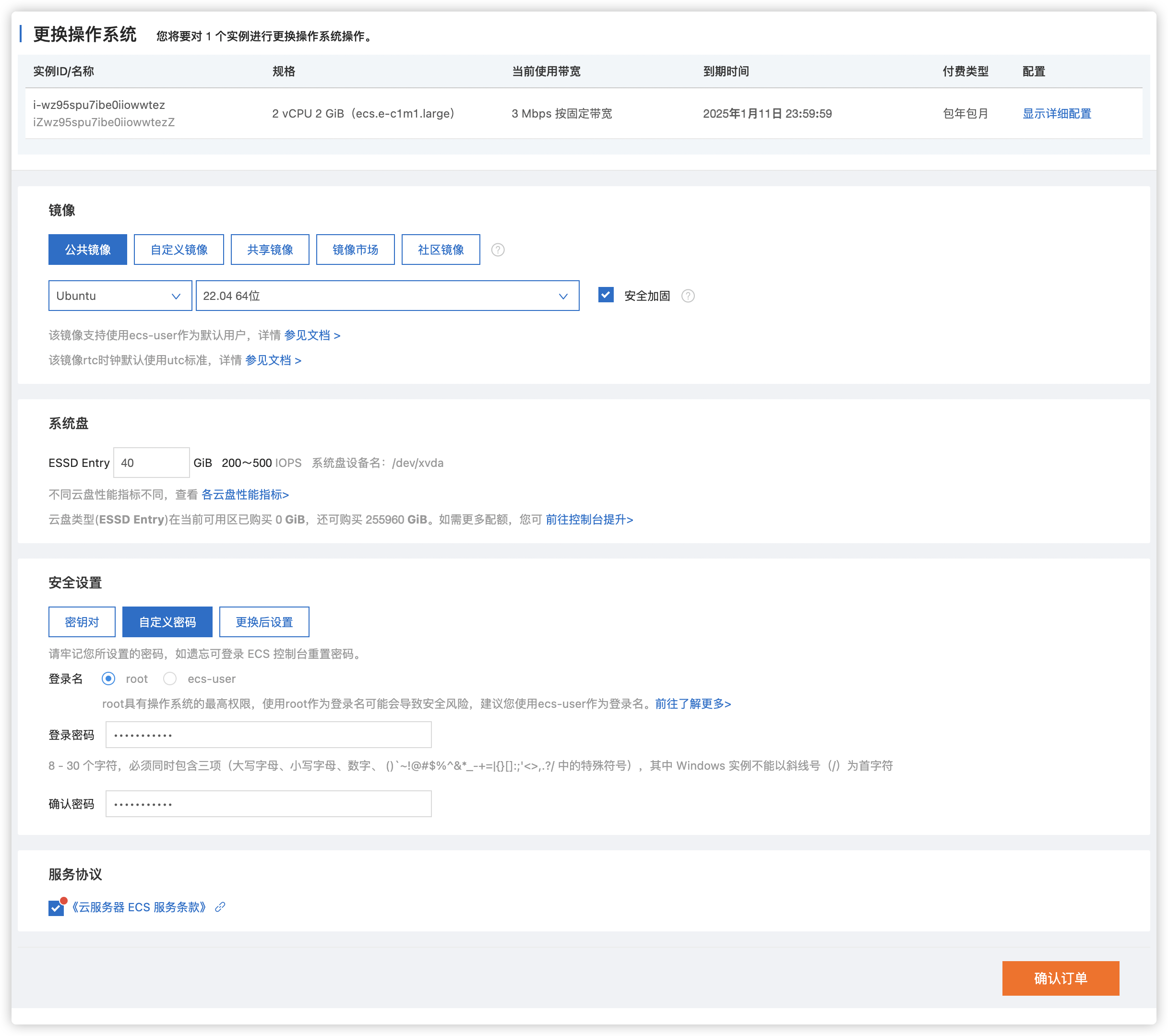Switch to 镜像市场 tab

tap(355, 250)
